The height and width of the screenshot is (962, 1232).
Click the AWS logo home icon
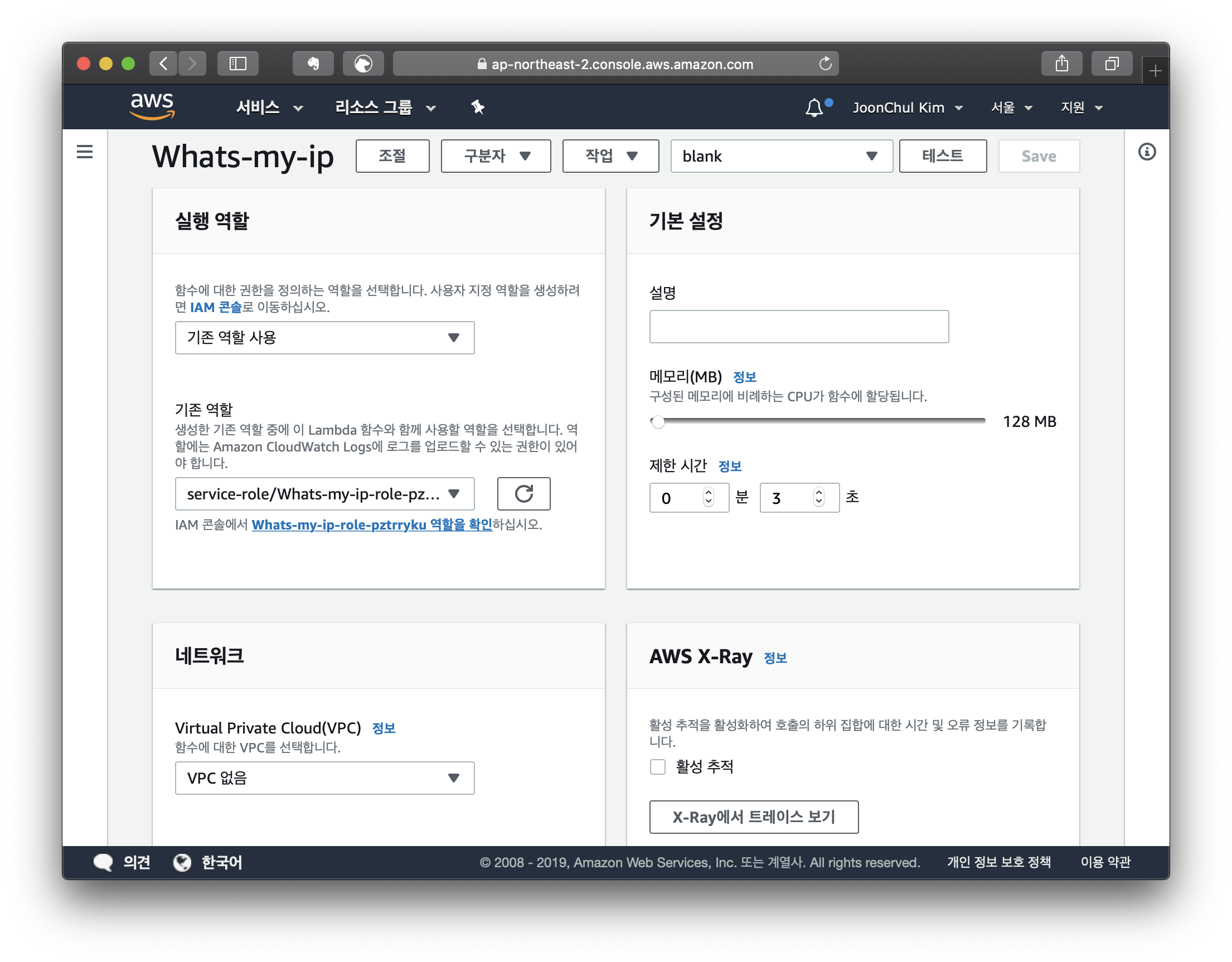[152, 106]
